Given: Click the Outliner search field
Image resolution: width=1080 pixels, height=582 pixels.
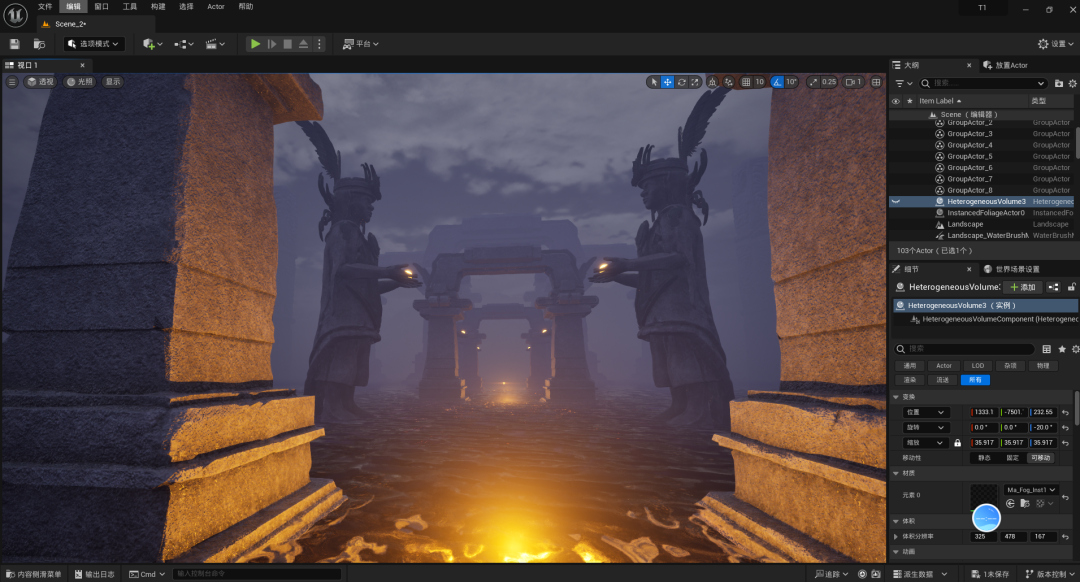Looking at the screenshot, I should tap(983, 83).
